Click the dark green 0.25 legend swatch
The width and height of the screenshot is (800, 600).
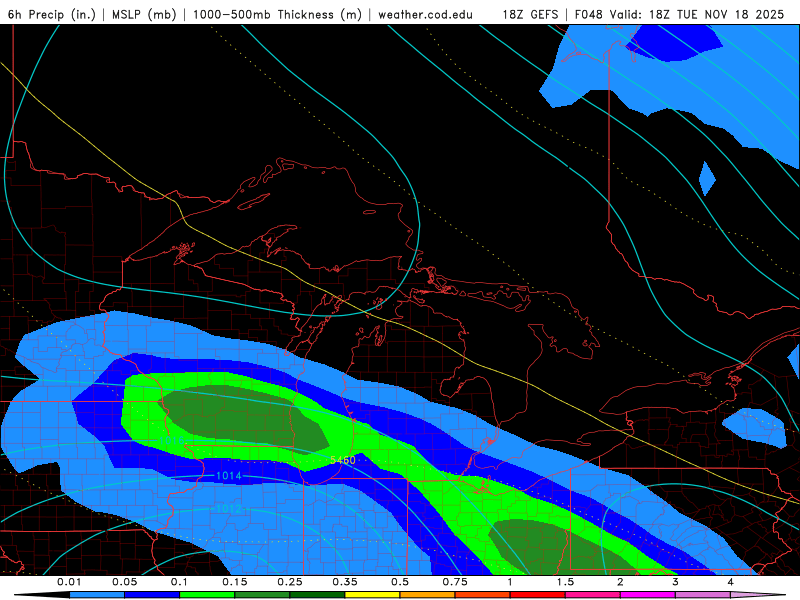point(317,595)
